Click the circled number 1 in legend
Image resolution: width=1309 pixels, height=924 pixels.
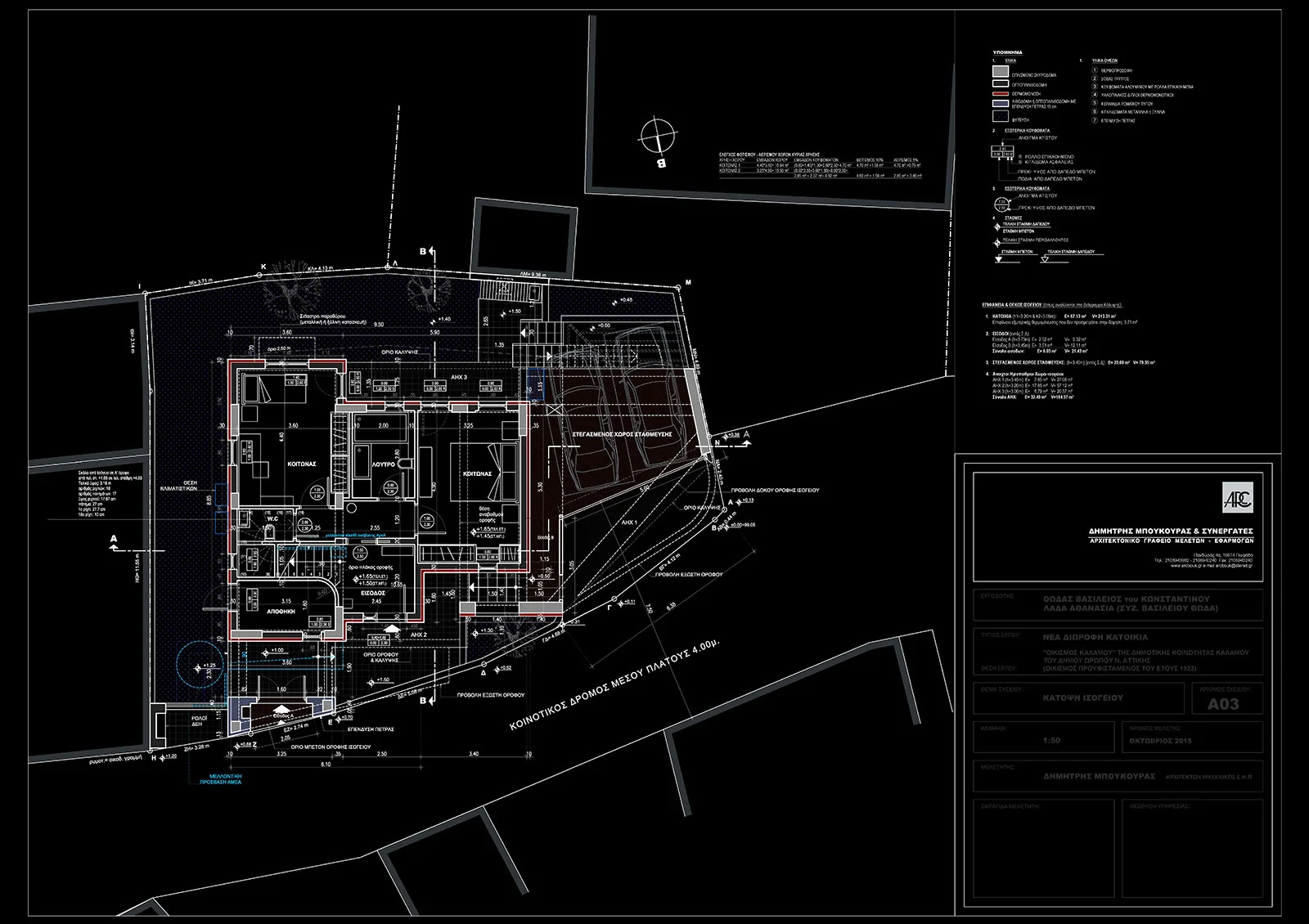(x=1095, y=71)
